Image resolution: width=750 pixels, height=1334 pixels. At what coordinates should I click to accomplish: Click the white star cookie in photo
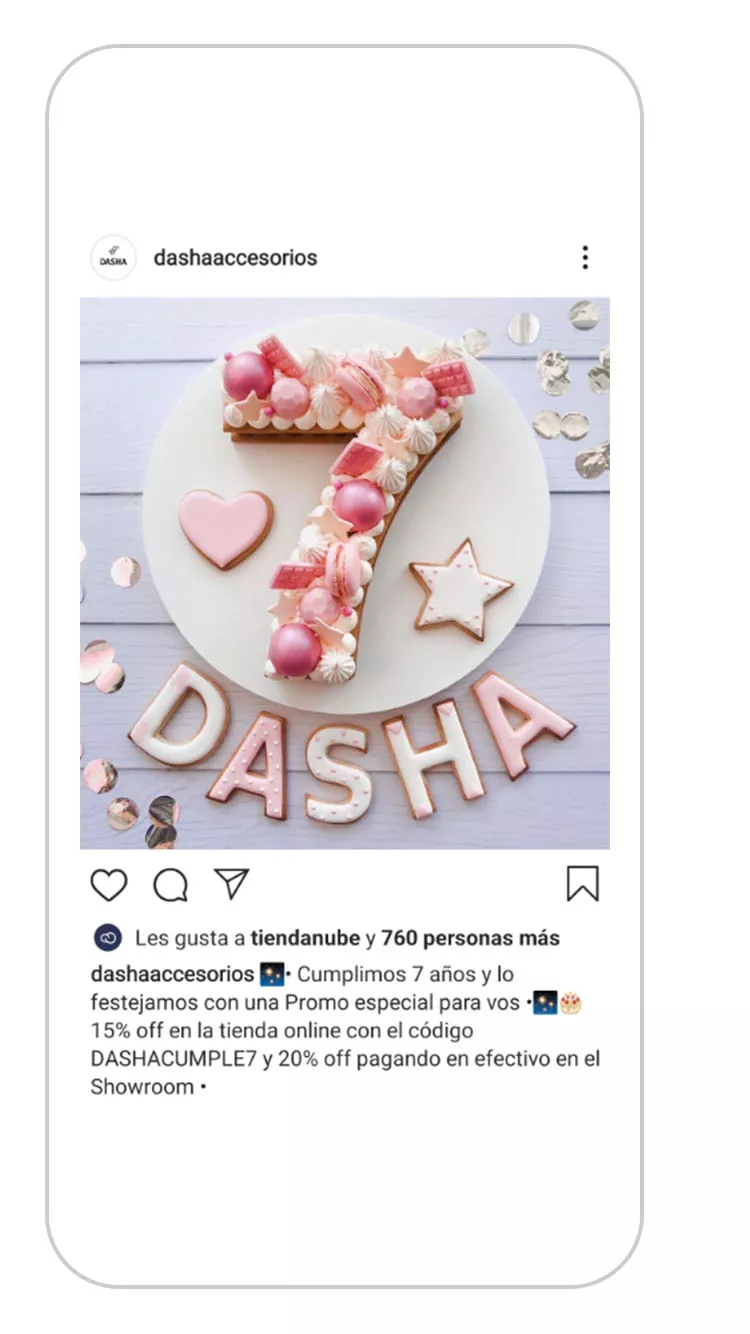point(461,590)
